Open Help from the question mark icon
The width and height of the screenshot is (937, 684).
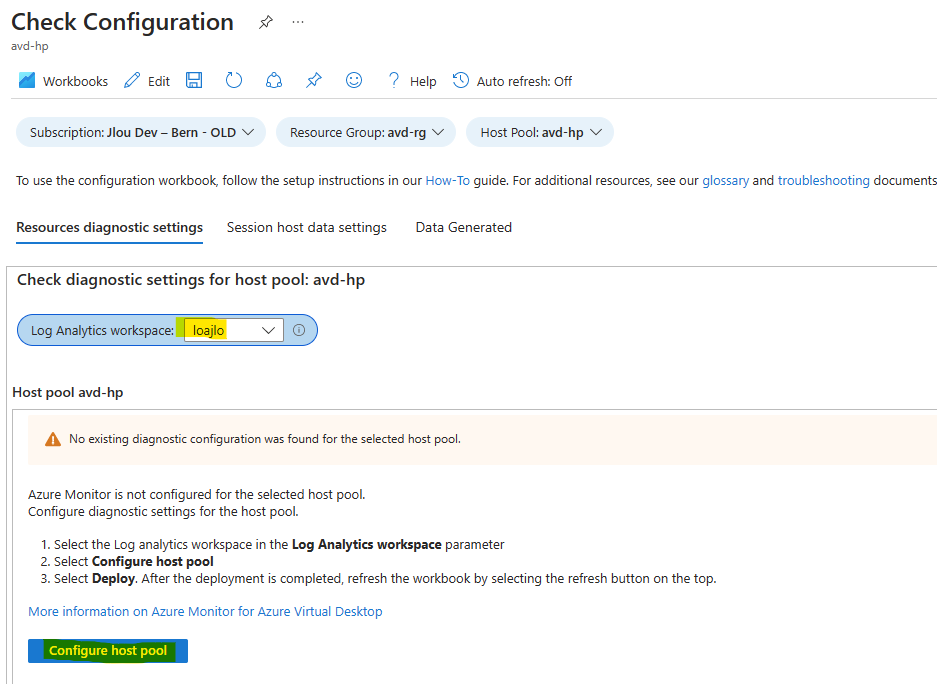[394, 81]
